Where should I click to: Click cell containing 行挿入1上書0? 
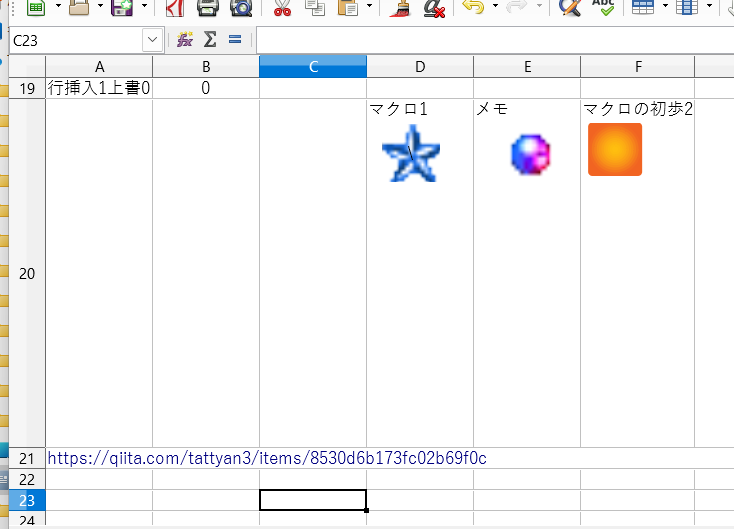pos(99,88)
